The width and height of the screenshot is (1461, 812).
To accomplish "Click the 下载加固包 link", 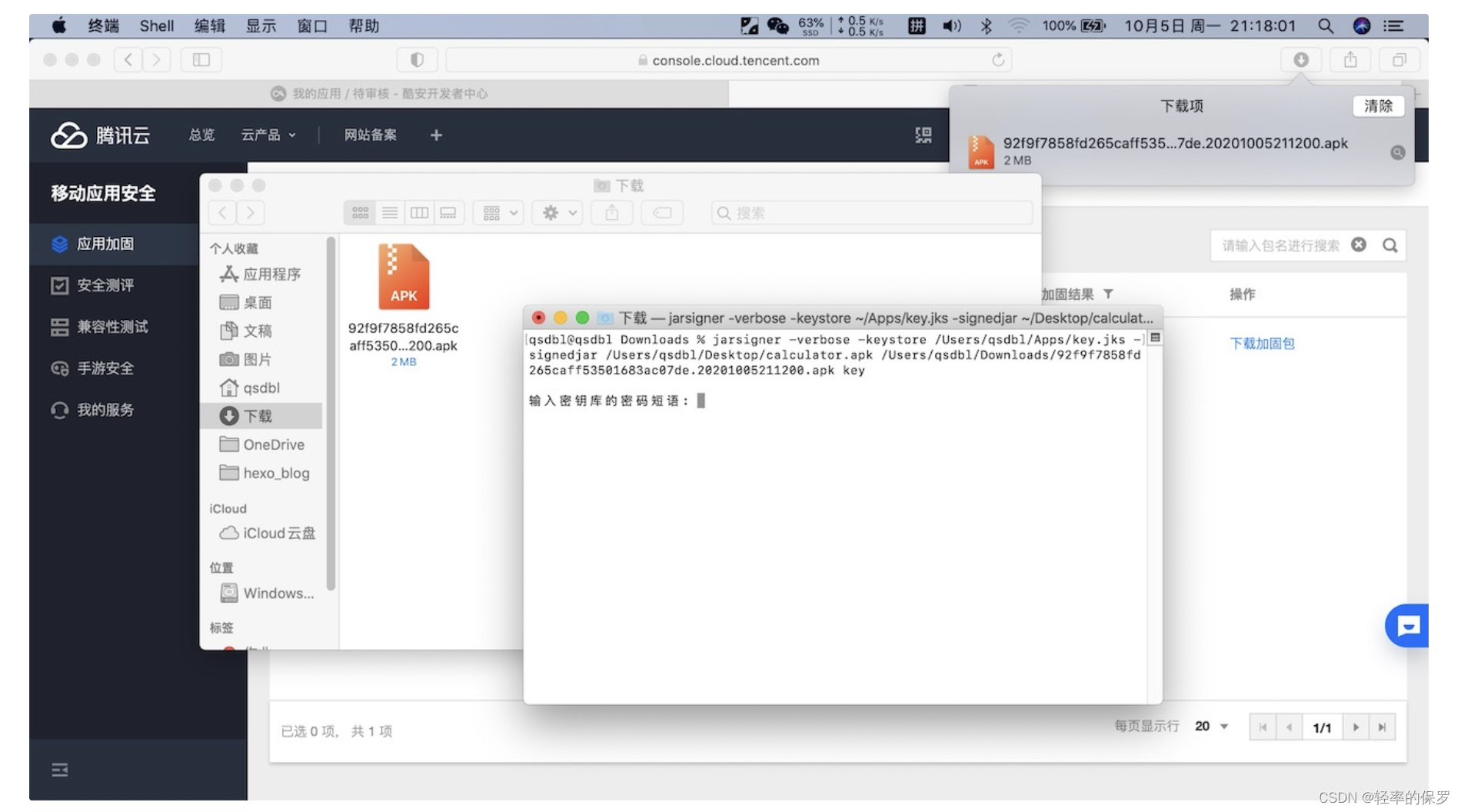I will tap(1262, 344).
